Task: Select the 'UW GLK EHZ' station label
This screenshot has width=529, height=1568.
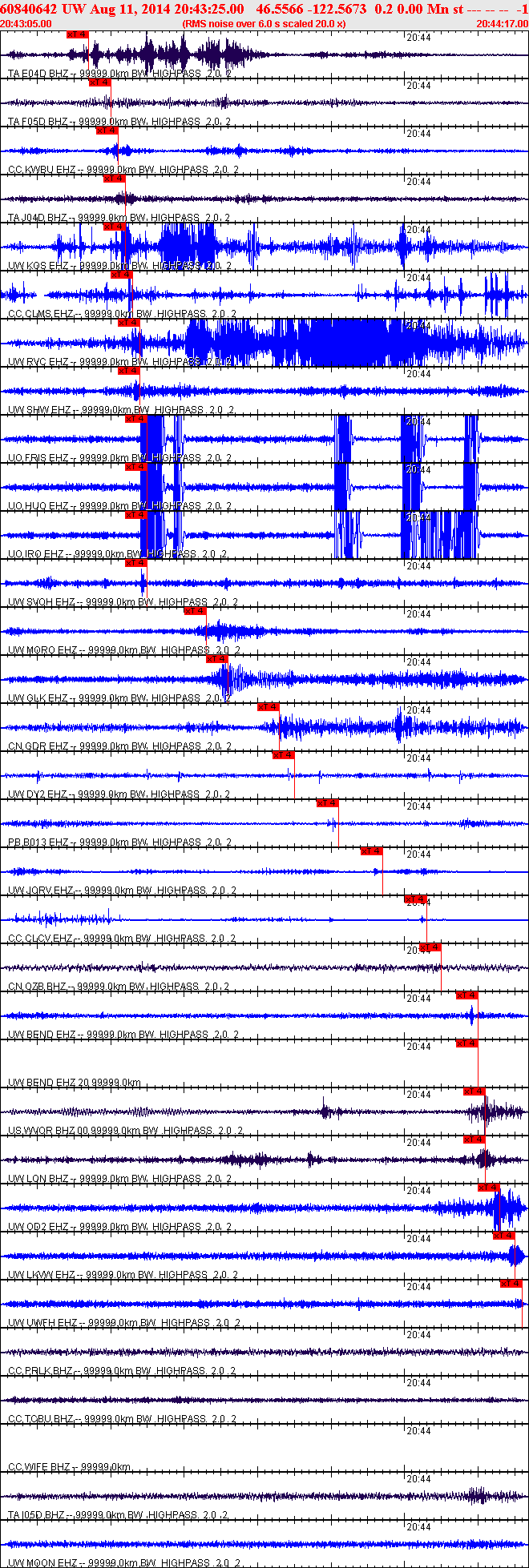Action: coord(38,698)
